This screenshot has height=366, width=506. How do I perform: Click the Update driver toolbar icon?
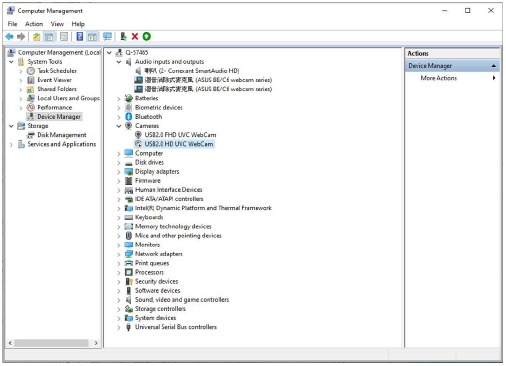pyautogui.click(x=123, y=36)
